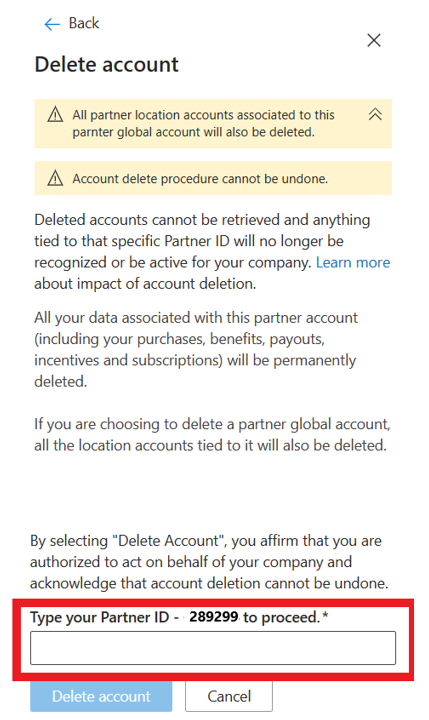Click paragraph about purchases, benefits, payouts

tap(196, 349)
